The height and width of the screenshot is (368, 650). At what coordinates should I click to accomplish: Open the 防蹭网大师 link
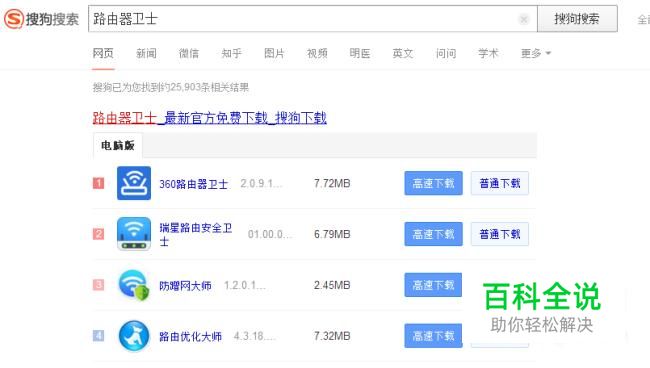[185, 286]
